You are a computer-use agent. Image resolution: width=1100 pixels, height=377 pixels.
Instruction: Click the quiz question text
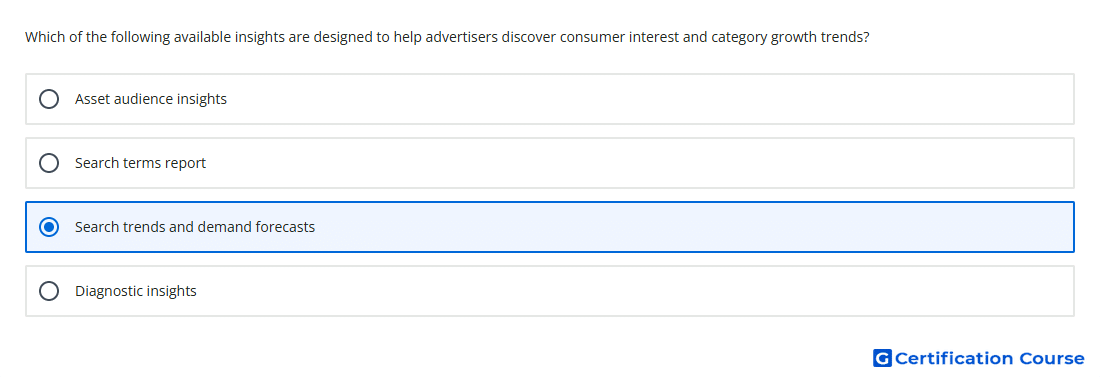click(x=447, y=37)
